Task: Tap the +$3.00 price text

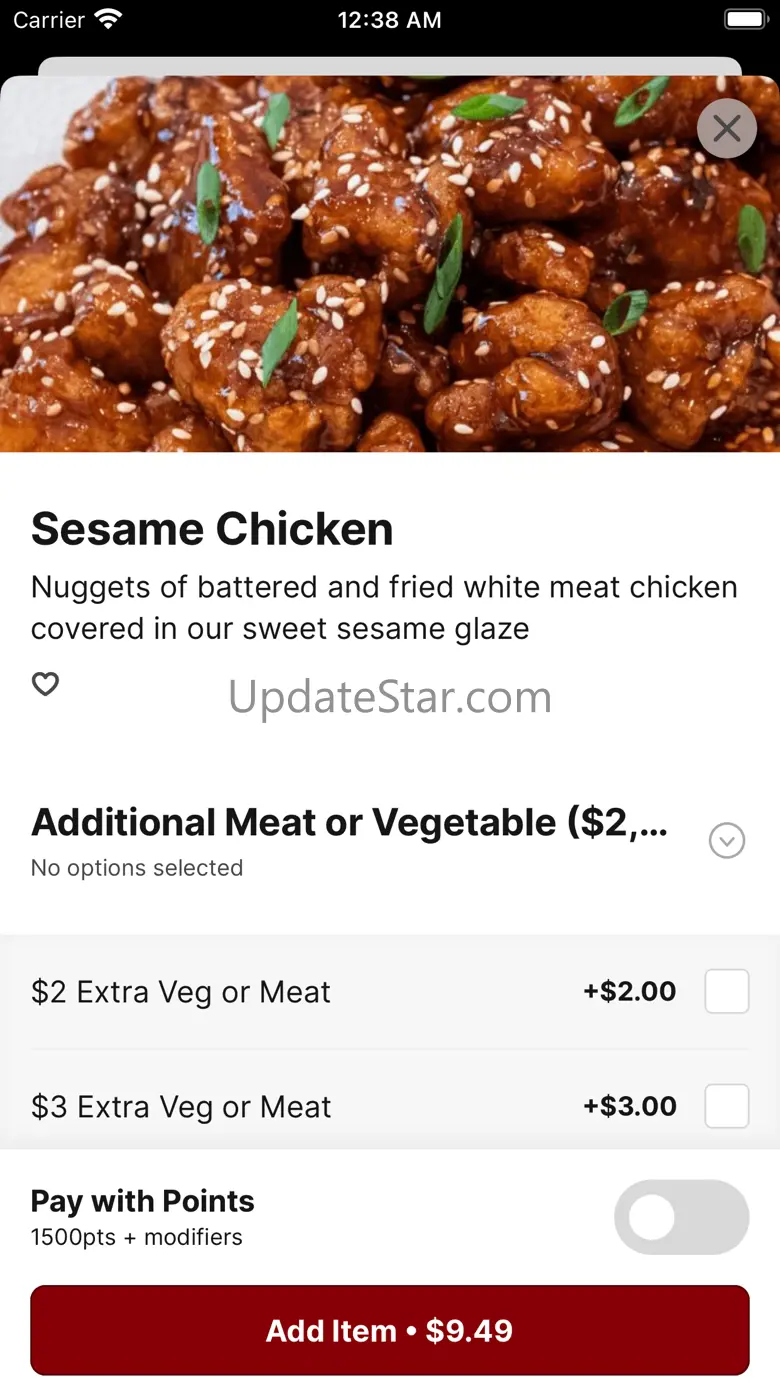Action: coord(629,1106)
